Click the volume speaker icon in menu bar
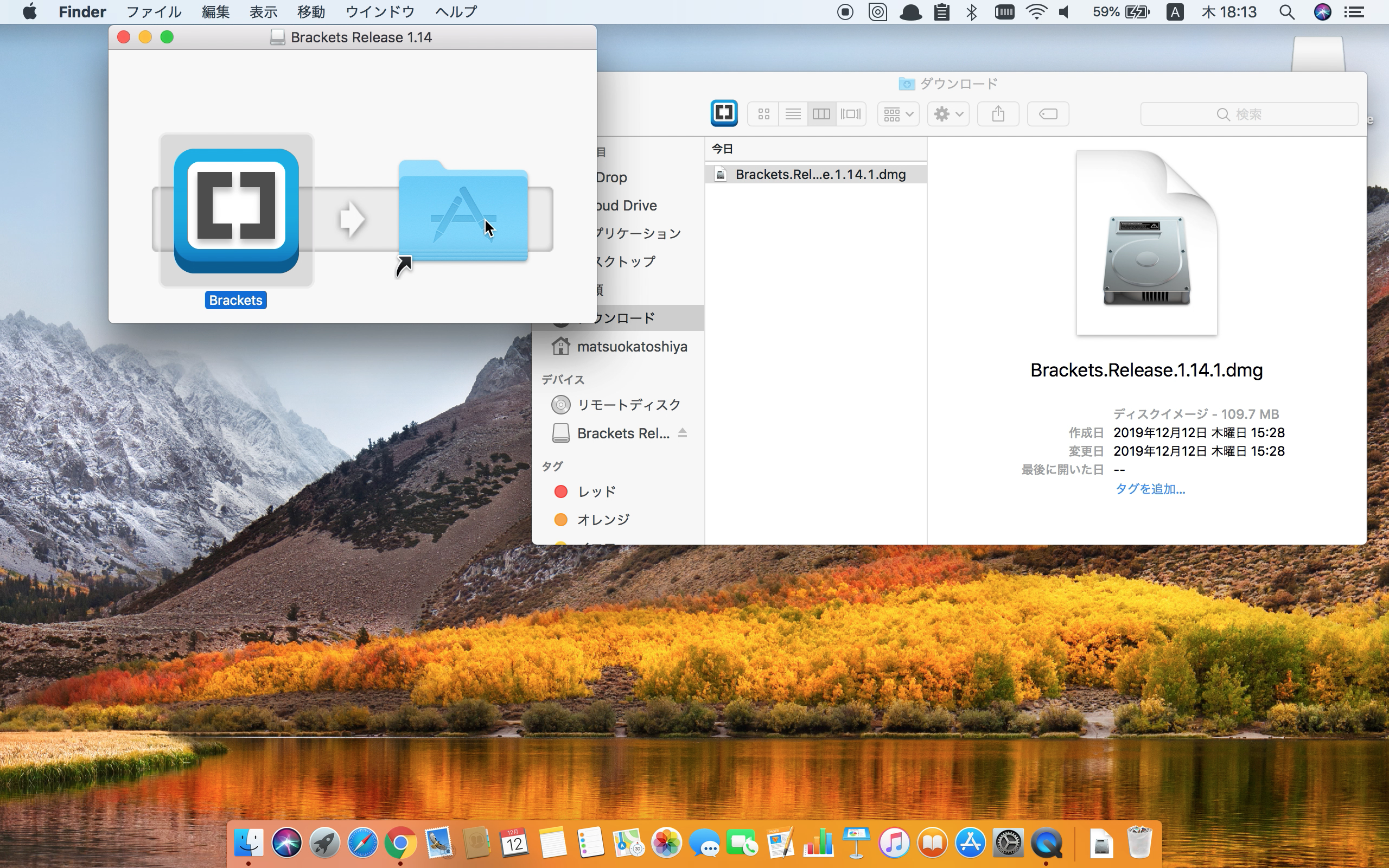The height and width of the screenshot is (868, 1389). click(1065, 11)
